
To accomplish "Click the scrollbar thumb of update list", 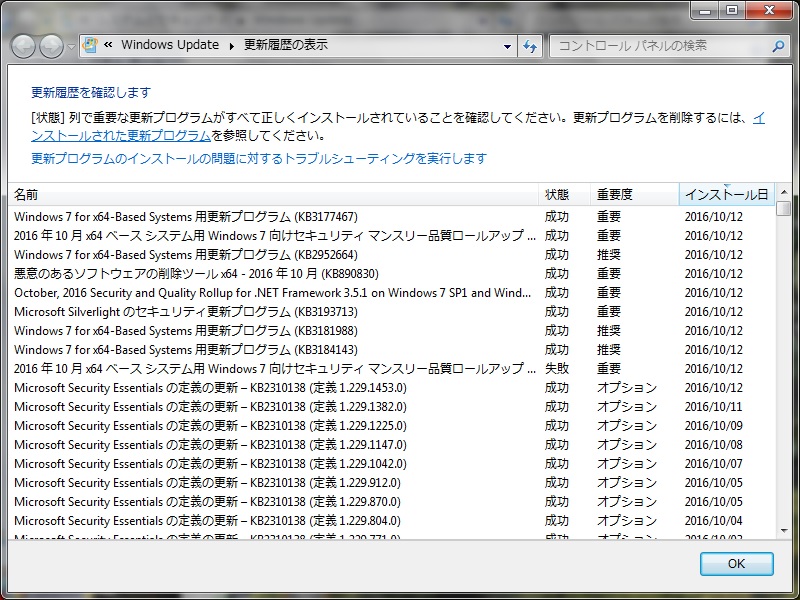I will 784,208.
